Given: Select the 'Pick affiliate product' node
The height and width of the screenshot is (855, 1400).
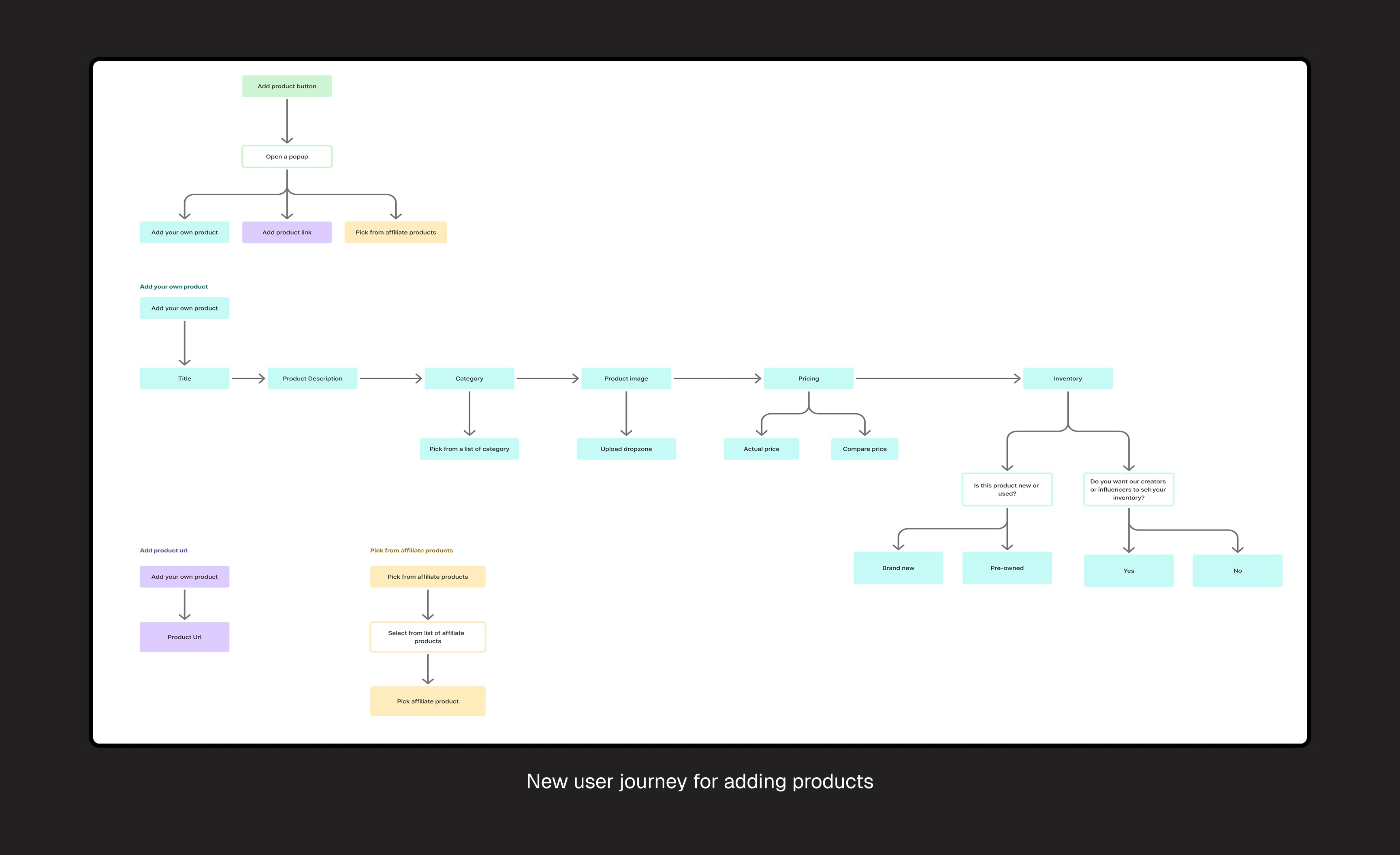Looking at the screenshot, I should 427,701.
